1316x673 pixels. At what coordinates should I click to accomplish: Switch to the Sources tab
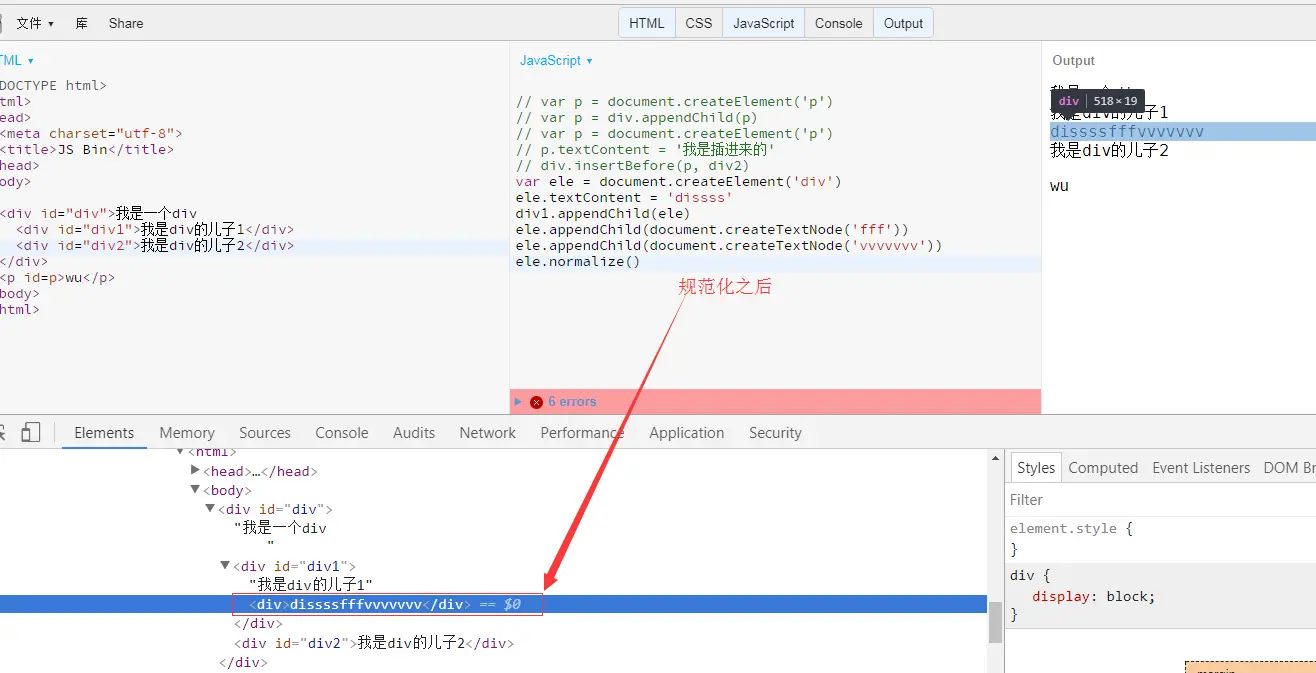pos(265,433)
